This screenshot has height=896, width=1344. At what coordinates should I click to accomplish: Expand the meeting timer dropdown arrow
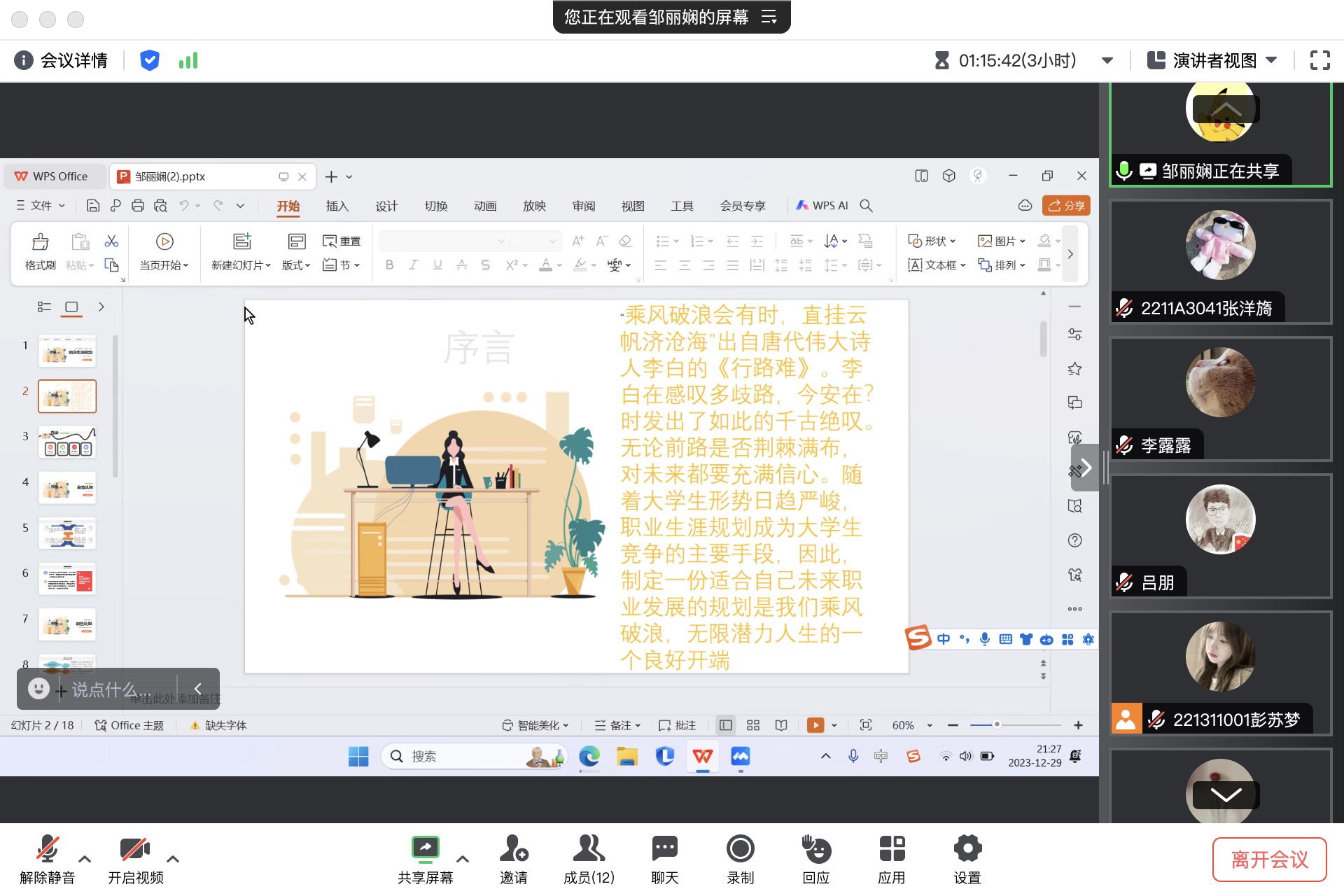click(1107, 61)
